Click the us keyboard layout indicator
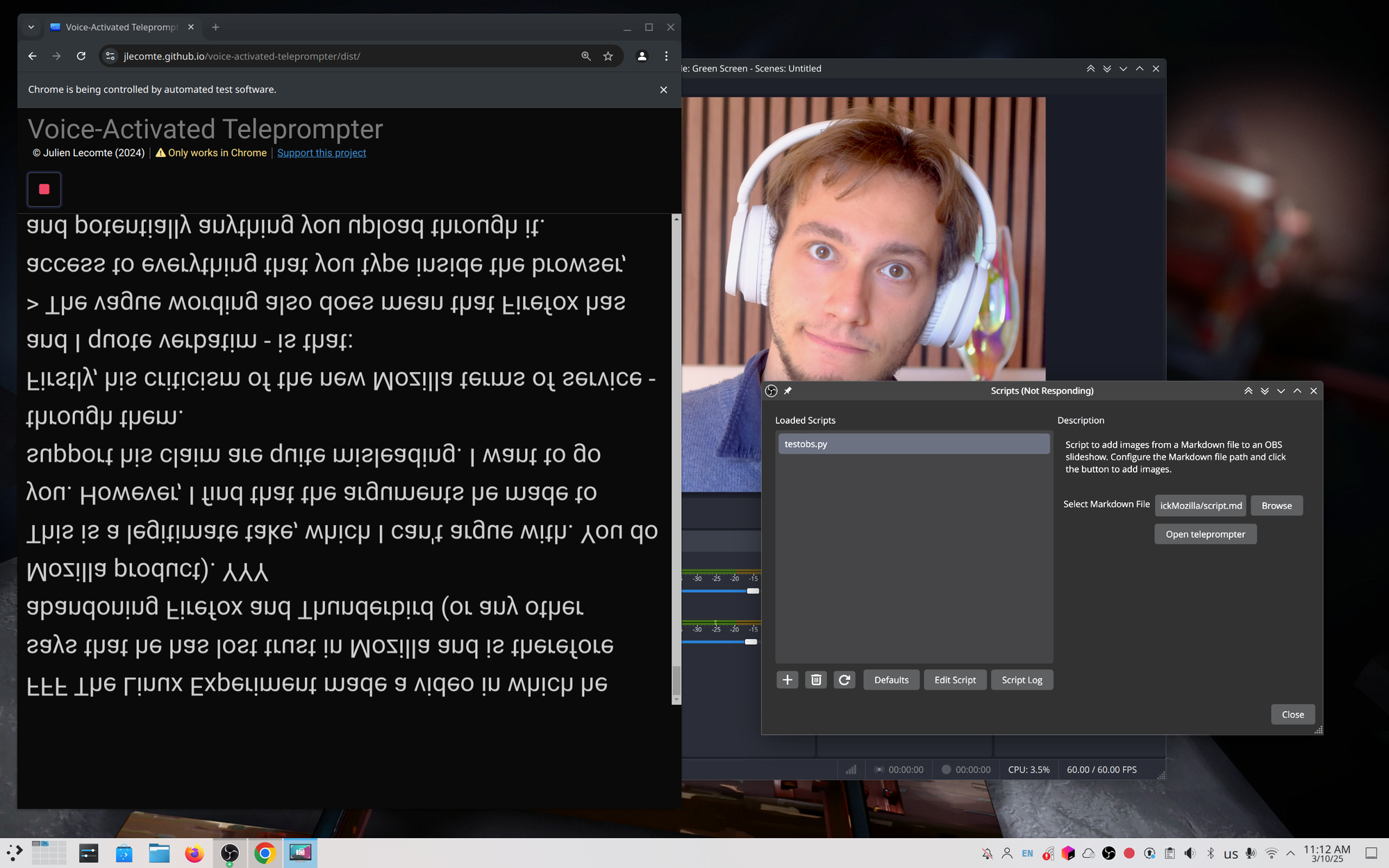Image resolution: width=1389 pixels, height=868 pixels. pos(1231,854)
